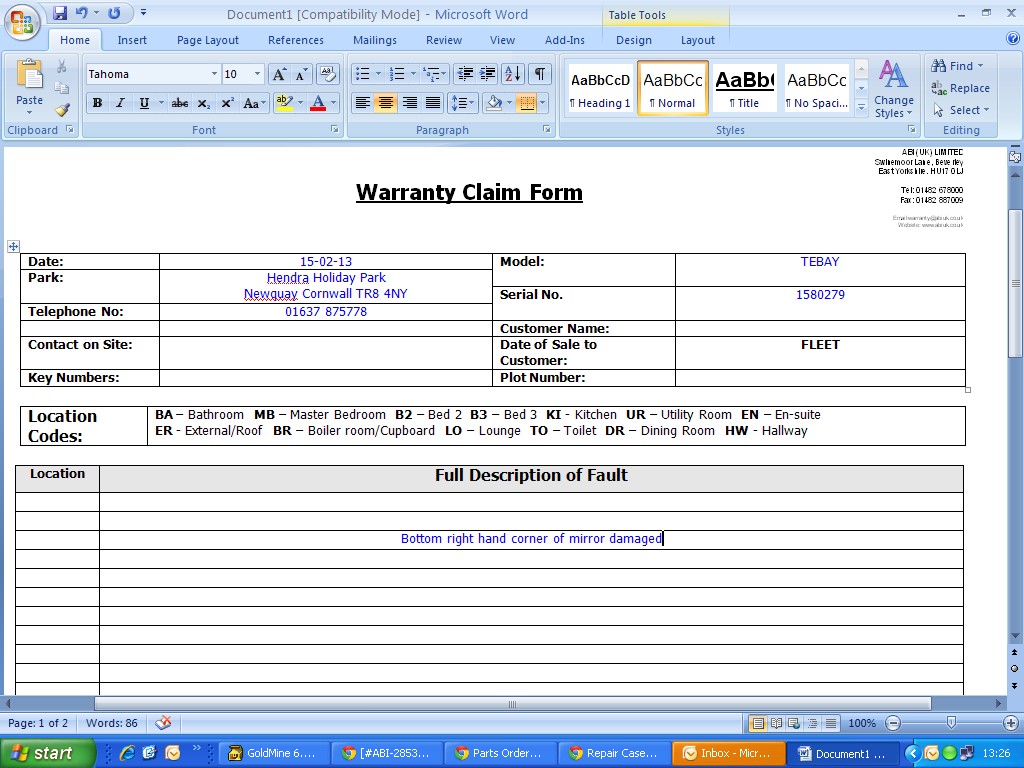Viewport: 1024px width, 768px height.
Task: Toggle Italic formatting
Action: 120,103
